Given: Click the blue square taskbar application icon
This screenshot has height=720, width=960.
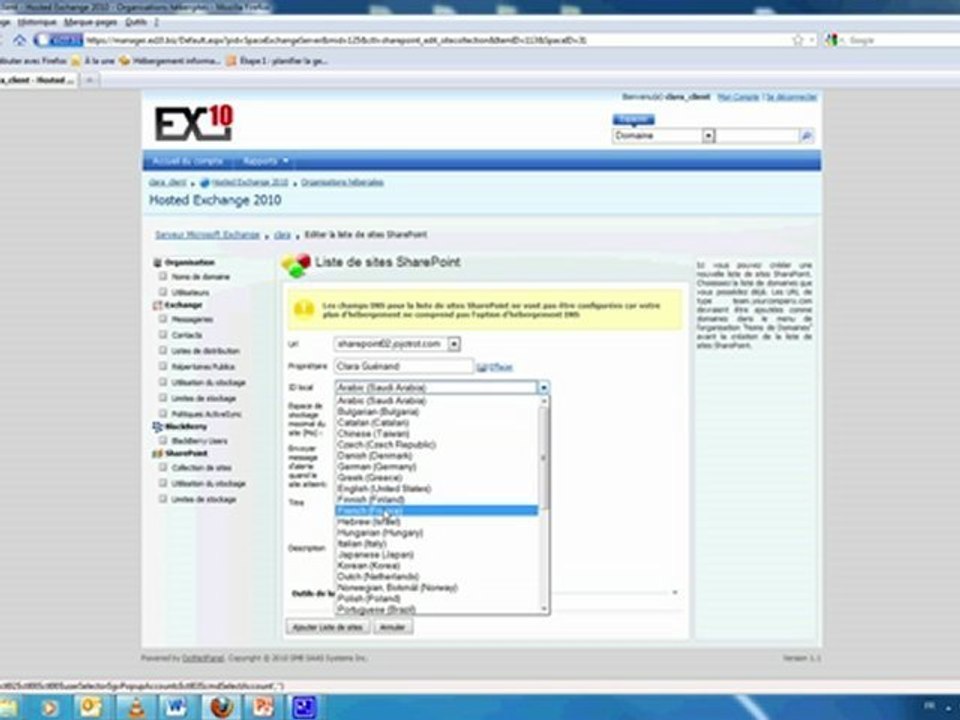Looking at the screenshot, I should 304,707.
